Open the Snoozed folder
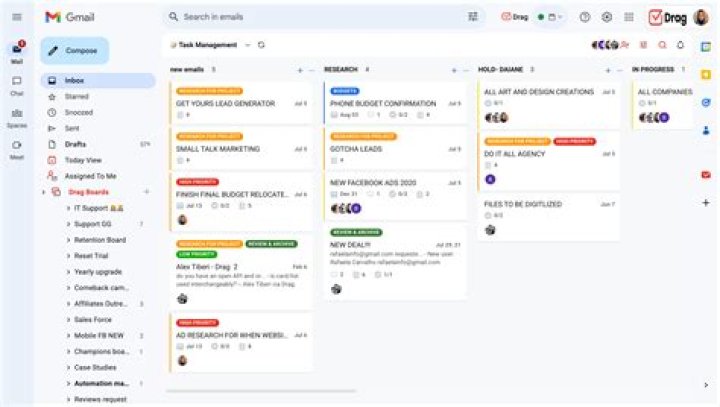The image size is (720, 407). [98, 112]
